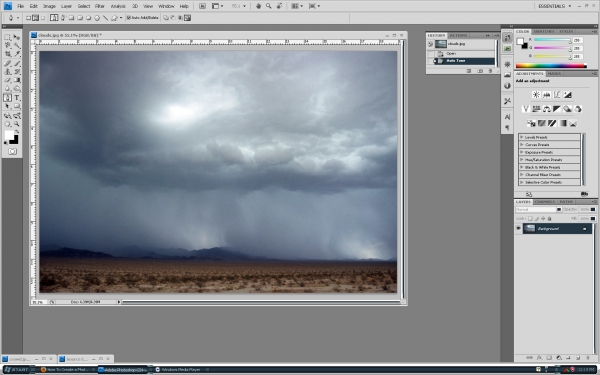Image resolution: width=600 pixels, height=375 pixels.
Task: Toggle Auto Add/Delete checkbox
Action: pyautogui.click(x=129, y=18)
